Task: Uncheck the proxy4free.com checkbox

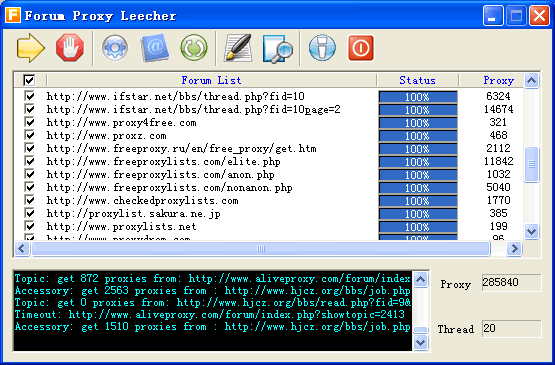Action: click(x=29, y=122)
